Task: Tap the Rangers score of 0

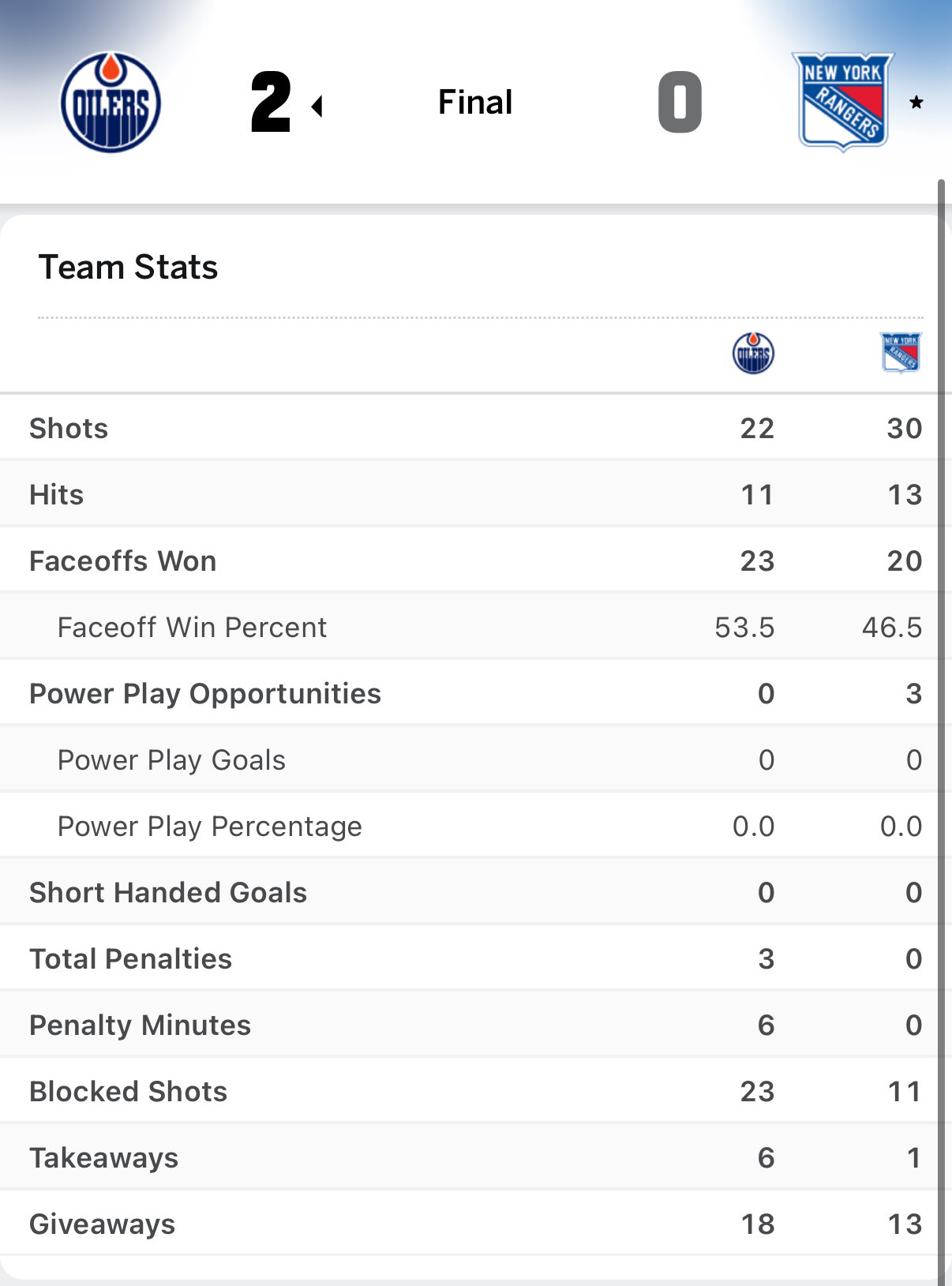Action: [680, 102]
